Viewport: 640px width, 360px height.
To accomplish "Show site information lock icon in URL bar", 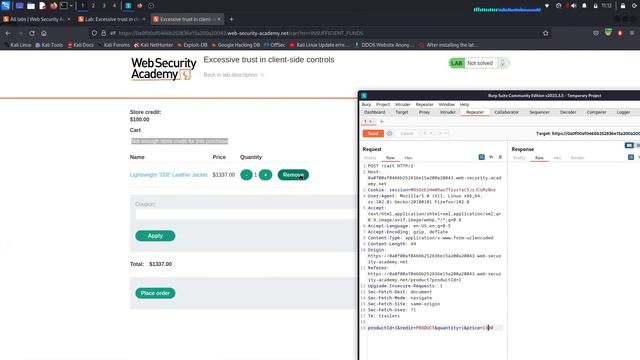I will [103, 33].
